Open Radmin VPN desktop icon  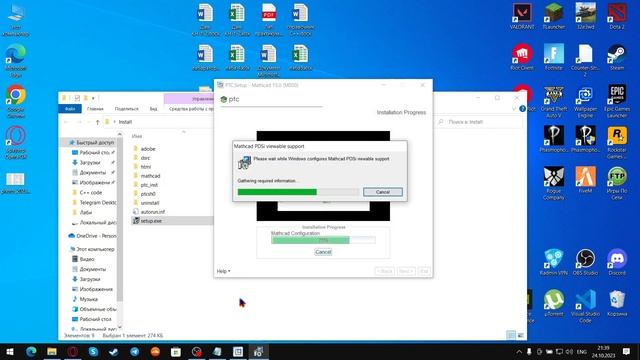click(553, 262)
